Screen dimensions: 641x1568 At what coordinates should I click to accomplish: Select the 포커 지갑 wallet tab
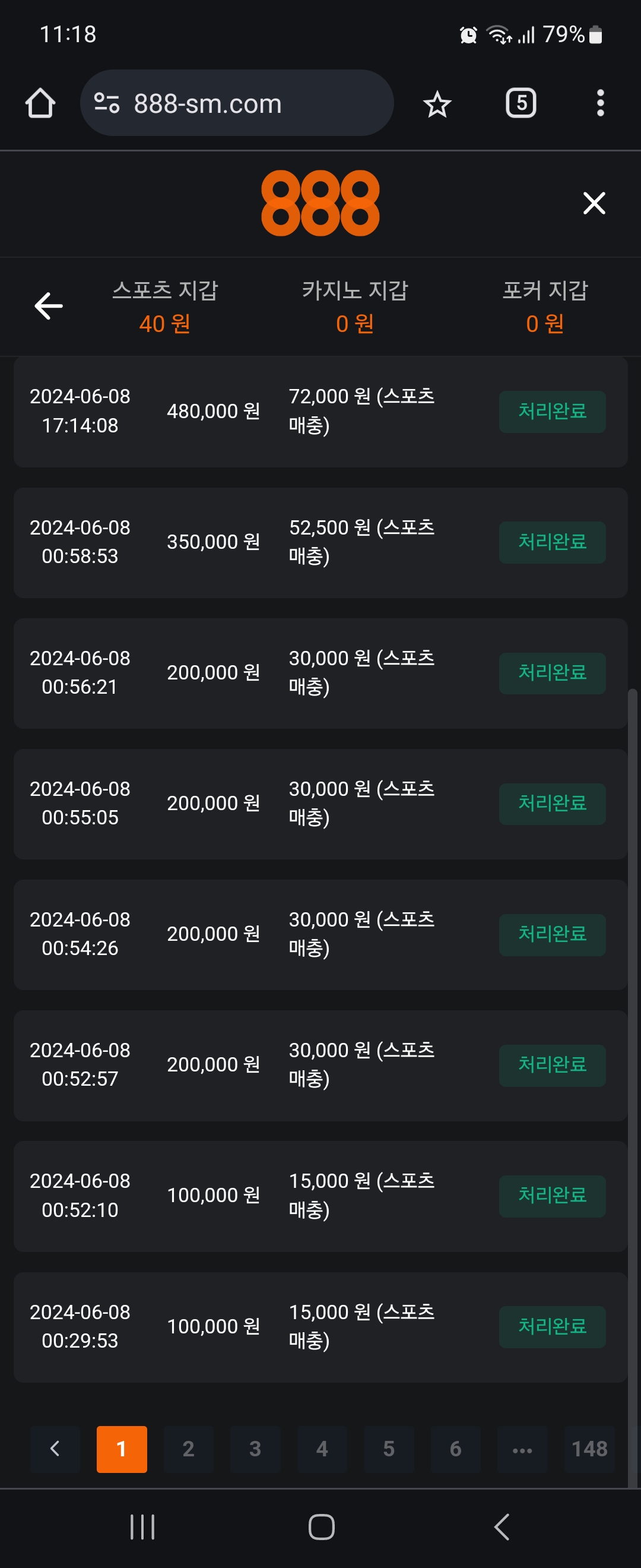[545, 306]
